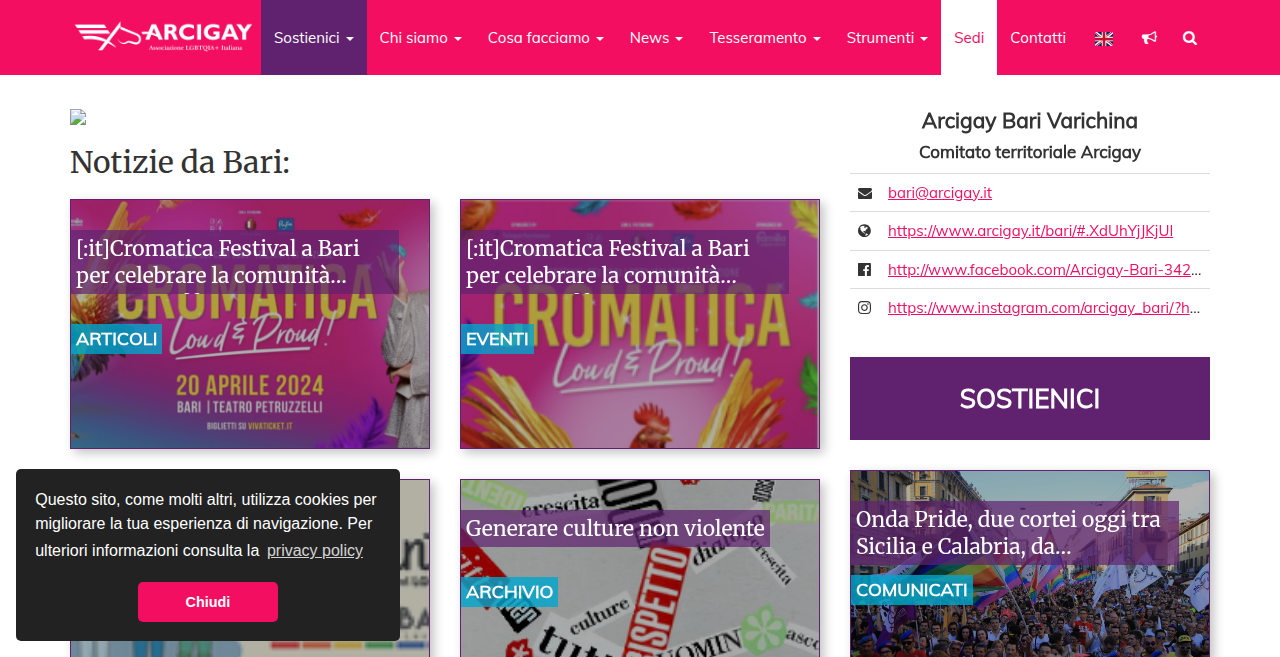Image resolution: width=1280 pixels, height=657 pixels.
Task: Click the ARTICOLI category label
Action: pos(117,339)
